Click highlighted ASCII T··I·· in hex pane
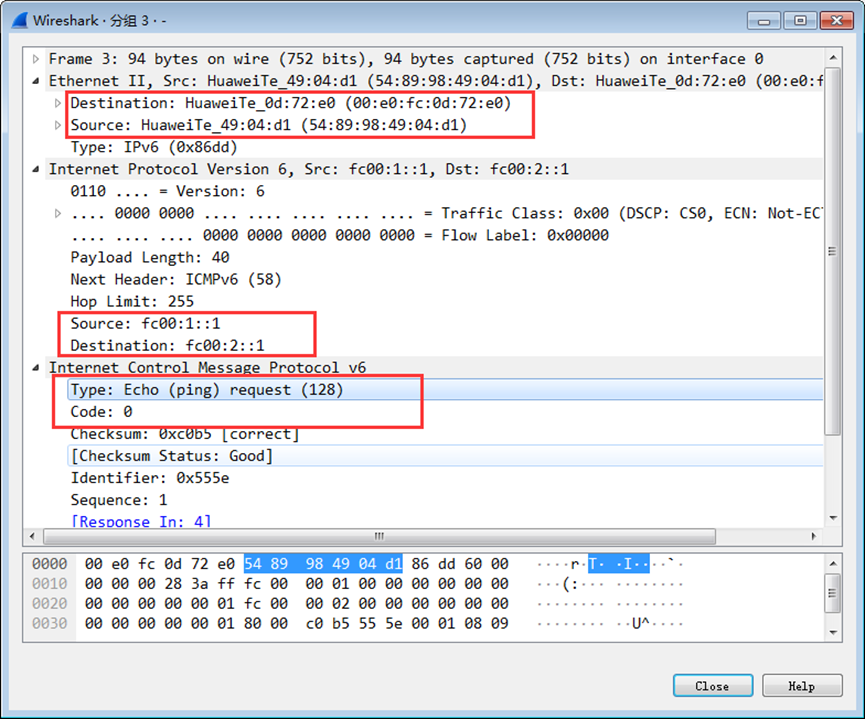 click(x=618, y=564)
